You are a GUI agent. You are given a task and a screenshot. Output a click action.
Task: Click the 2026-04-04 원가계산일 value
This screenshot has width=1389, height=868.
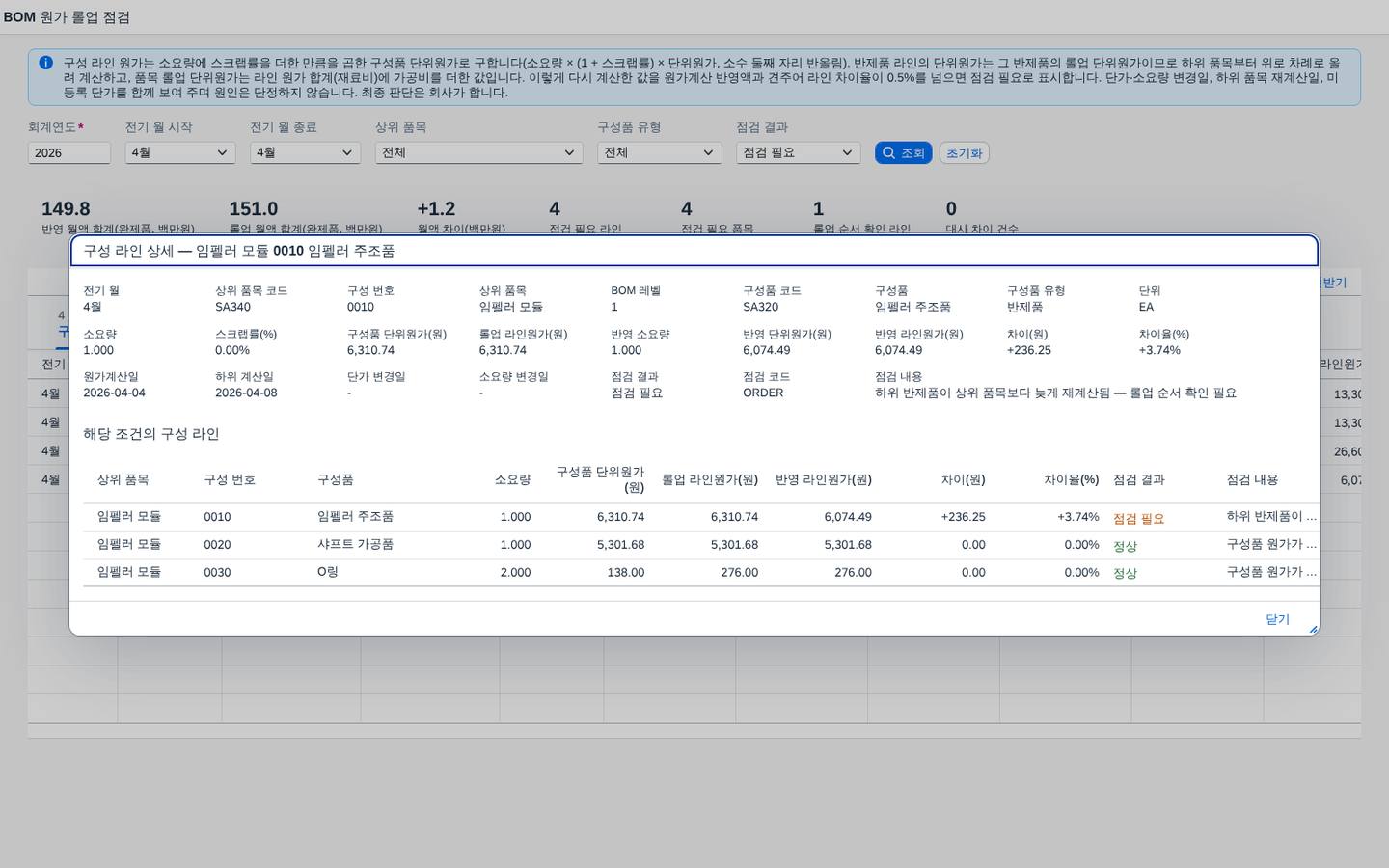click(x=114, y=393)
